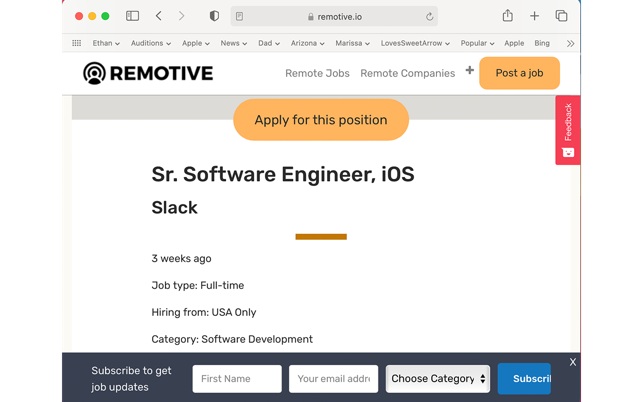Click the Subscribe button
643x402 pixels.
tap(524, 379)
